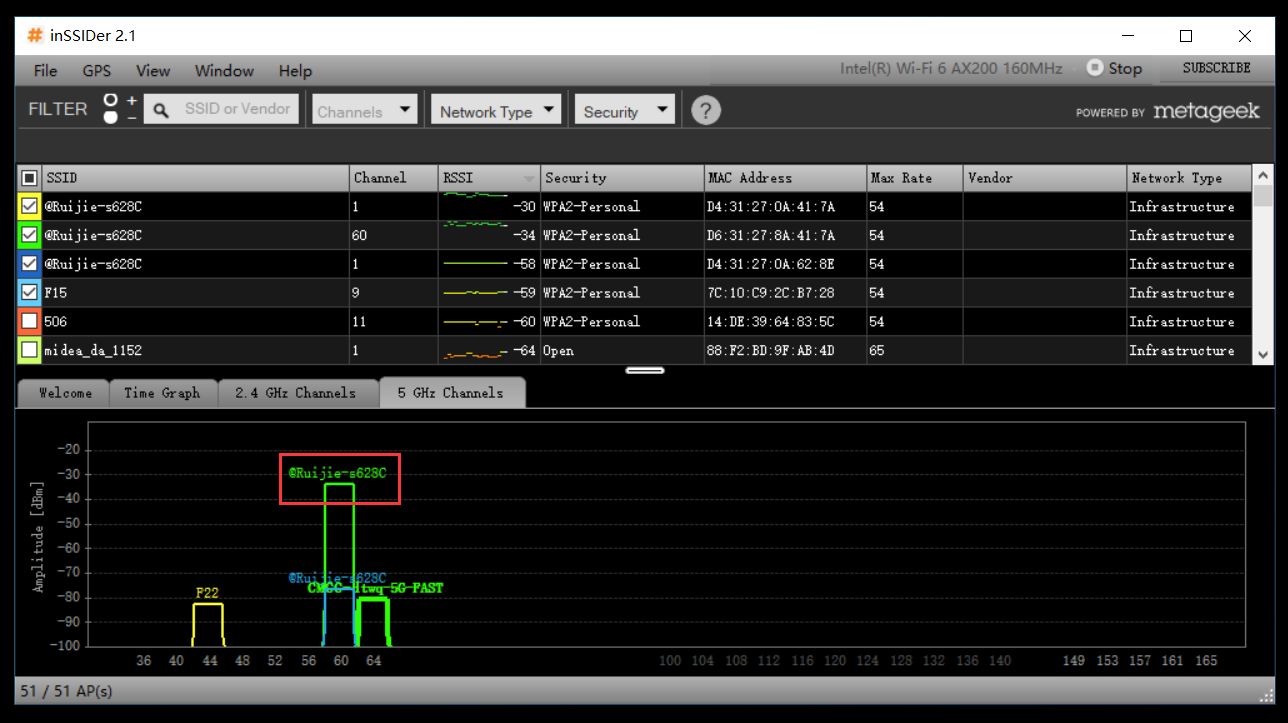Switch to the Time Graph tab
The image size is (1288, 723).
click(162, 393)
